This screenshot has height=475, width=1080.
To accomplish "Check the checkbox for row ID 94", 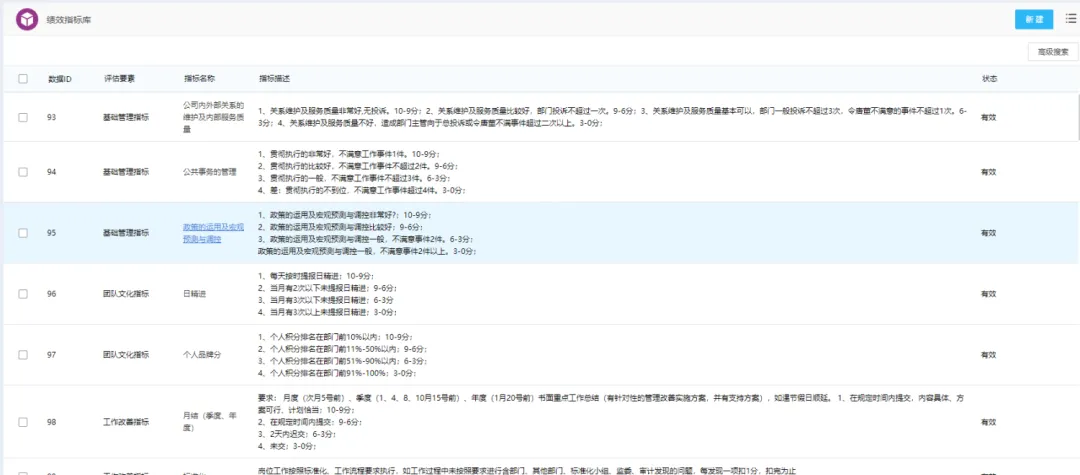I will point(23,172).
